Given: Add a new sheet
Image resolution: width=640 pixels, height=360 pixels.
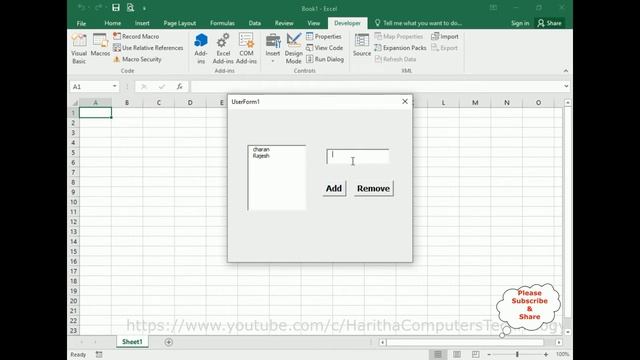Looking at the screenshot, I should pos(169,342).
